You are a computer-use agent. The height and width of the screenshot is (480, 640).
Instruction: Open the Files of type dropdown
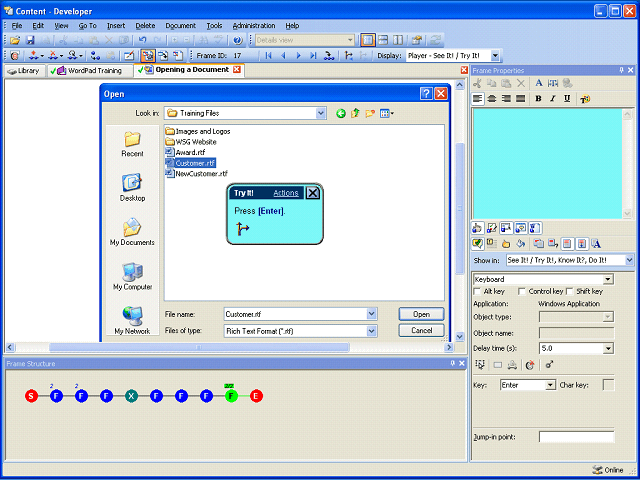(x=371, y=331)
